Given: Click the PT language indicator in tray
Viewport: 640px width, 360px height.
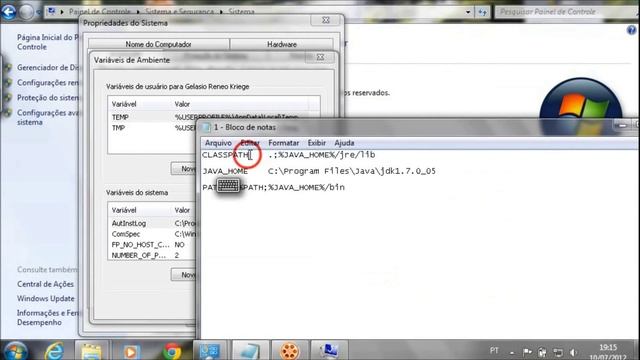Looking at the screenshot, I should (x=494, y=351).
